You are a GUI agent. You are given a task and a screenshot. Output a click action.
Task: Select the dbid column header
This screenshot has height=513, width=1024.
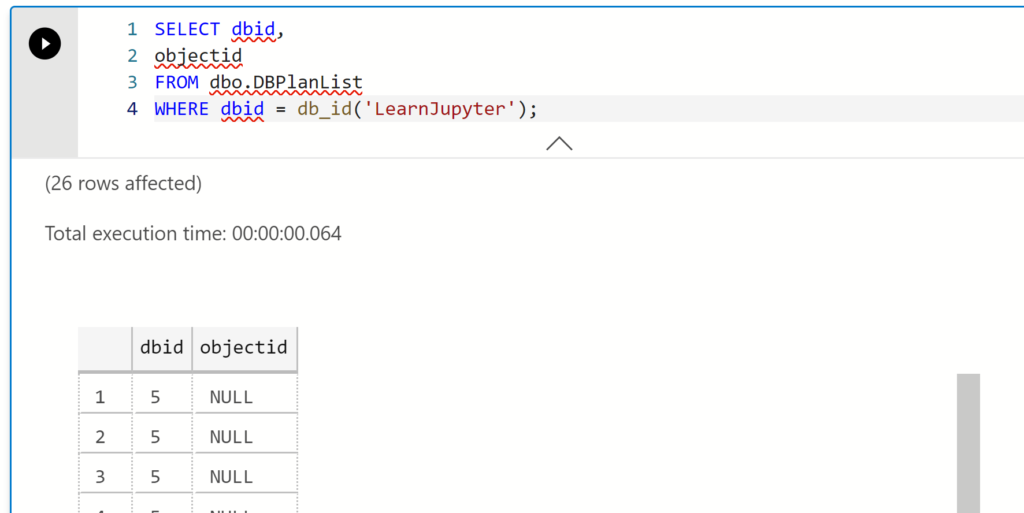tap(162, 348)
